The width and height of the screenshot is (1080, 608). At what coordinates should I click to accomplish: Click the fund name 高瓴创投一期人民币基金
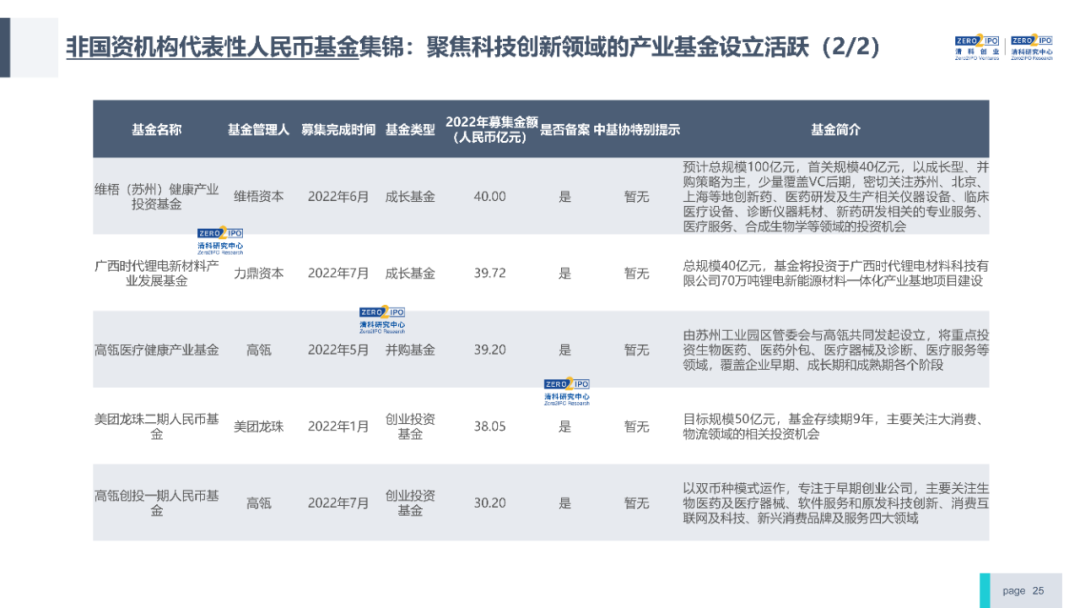pos(156,503)
